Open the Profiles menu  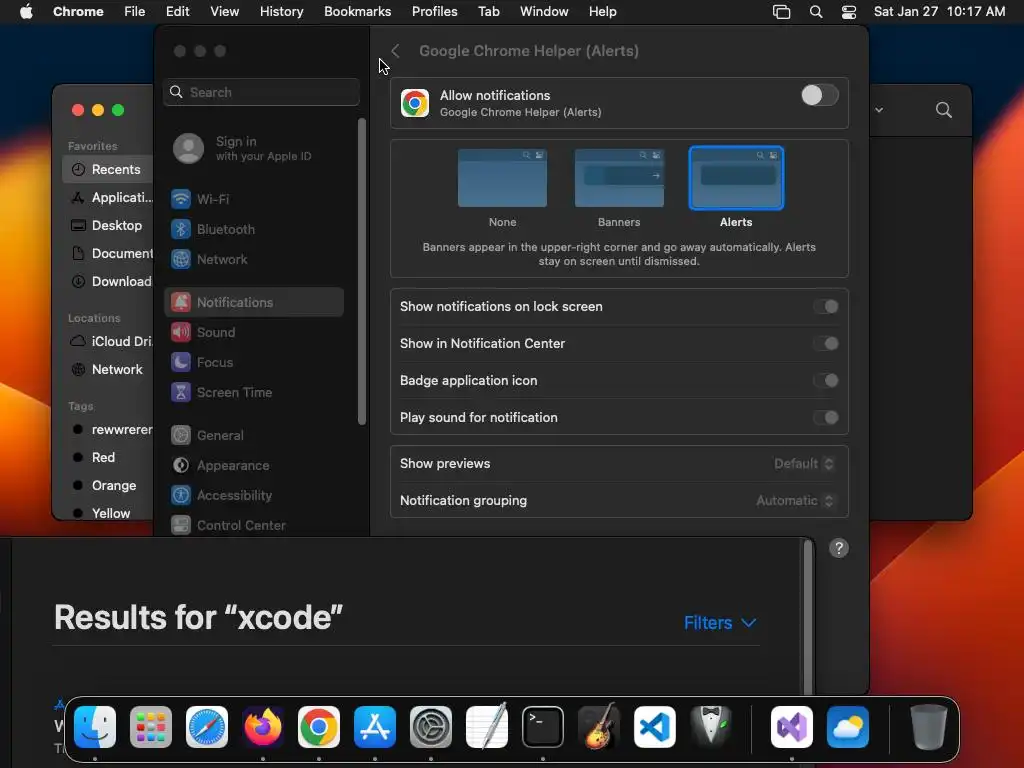(x=434, y=12)
